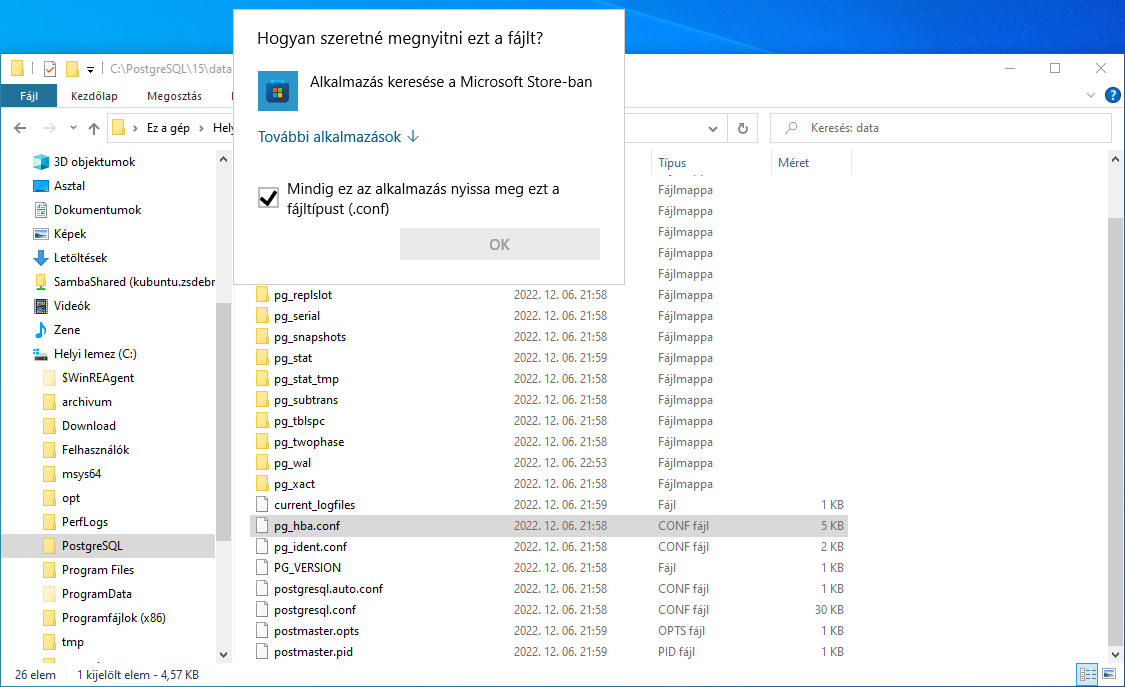Click the Explorer help question-mark icon

(1112, 95)
